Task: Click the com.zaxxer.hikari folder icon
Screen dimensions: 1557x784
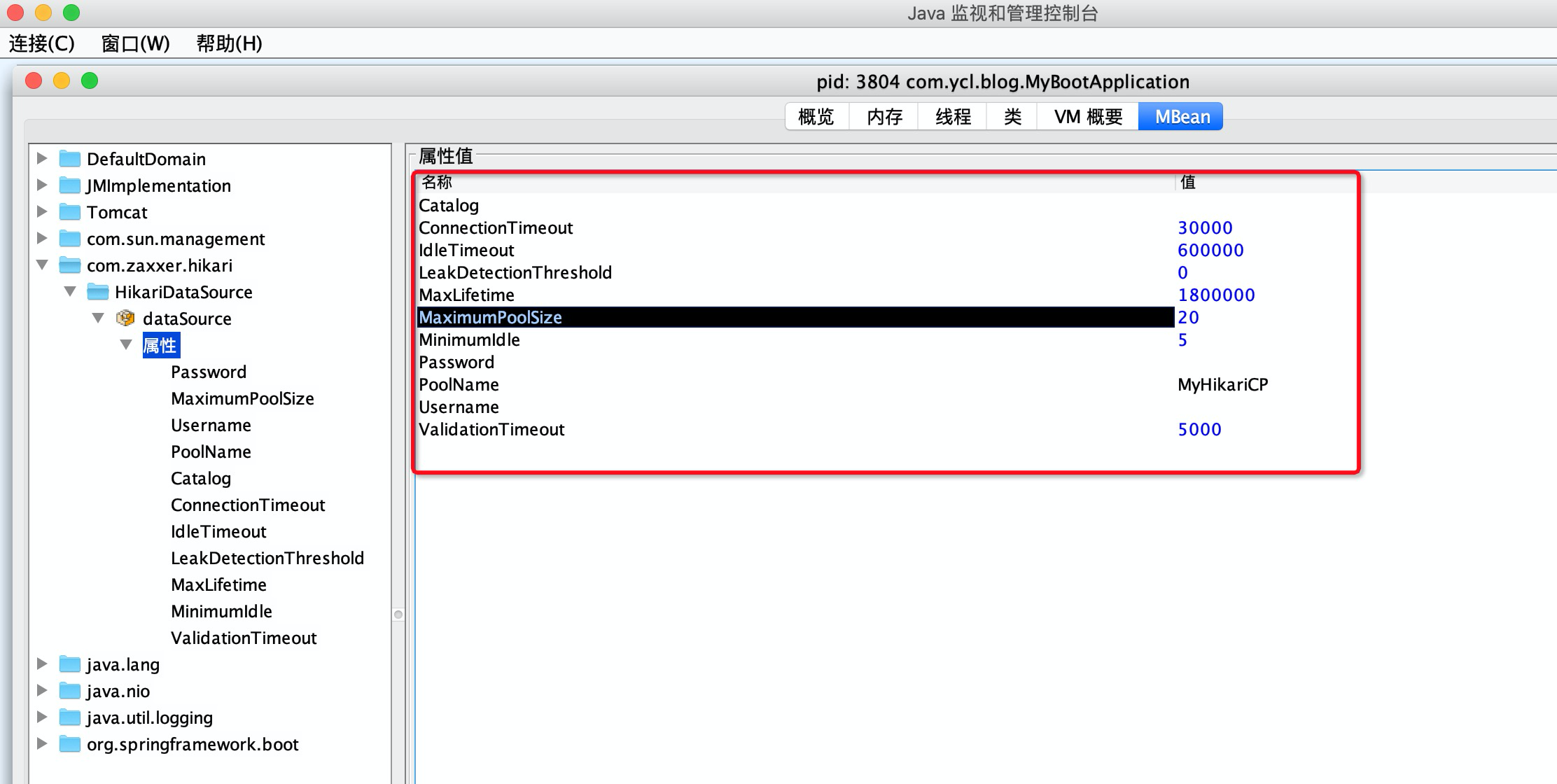Action: (x=69, y=265)
